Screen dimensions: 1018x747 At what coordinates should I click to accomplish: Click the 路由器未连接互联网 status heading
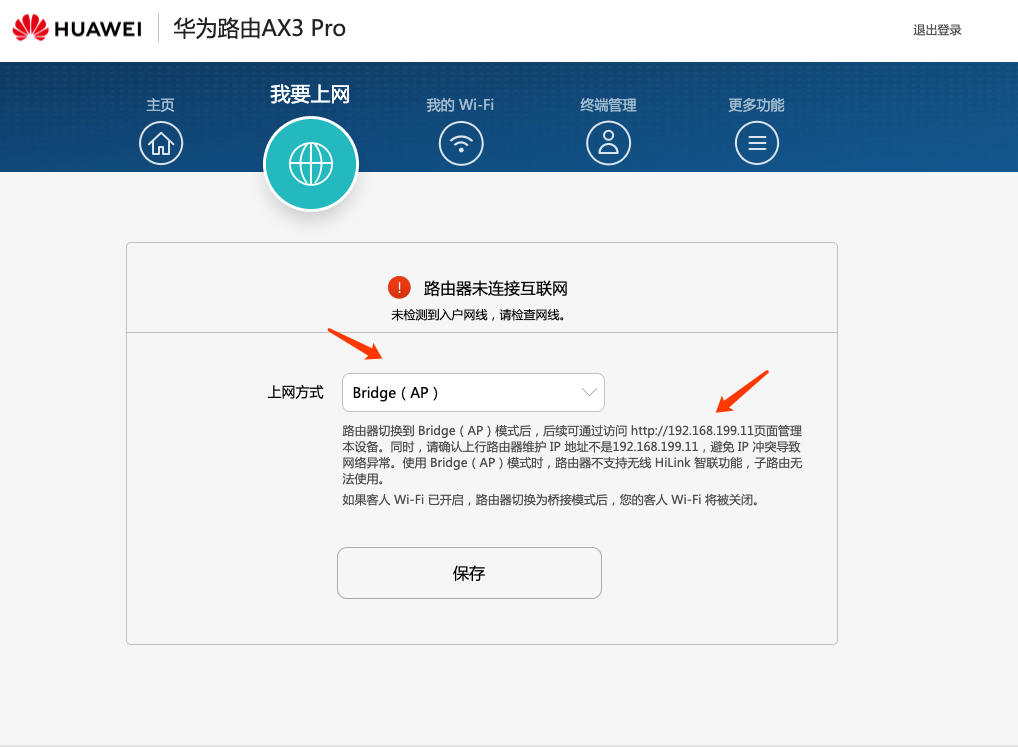496,288
